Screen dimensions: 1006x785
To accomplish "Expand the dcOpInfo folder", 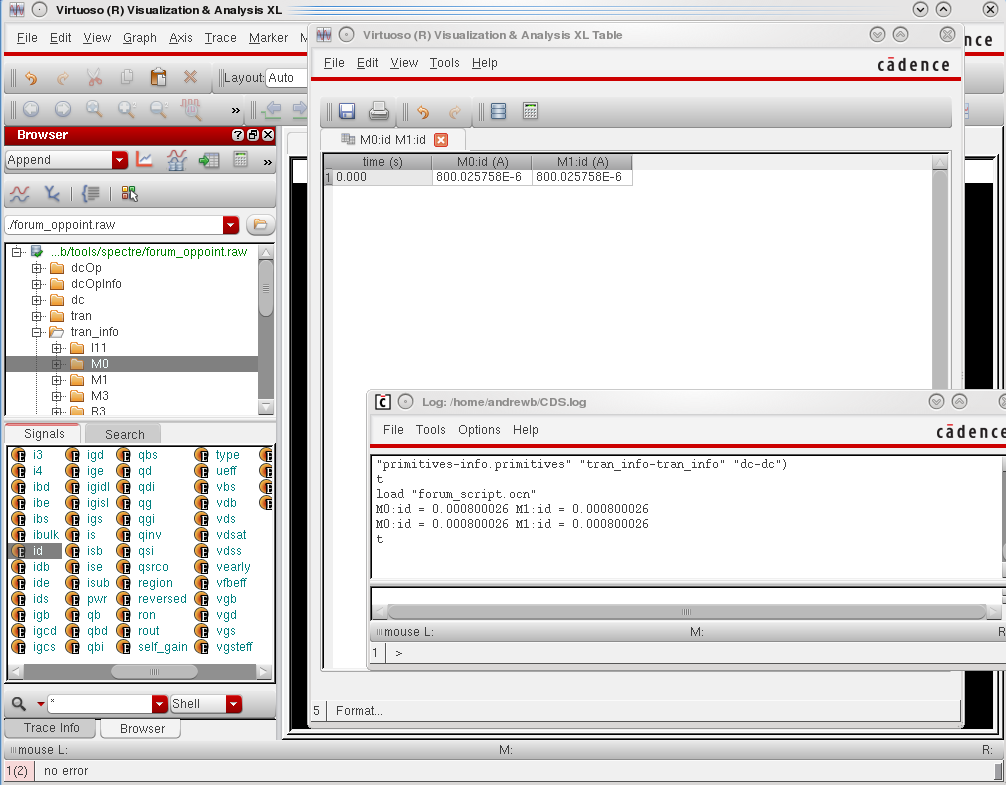I will [x=37, y=284].
